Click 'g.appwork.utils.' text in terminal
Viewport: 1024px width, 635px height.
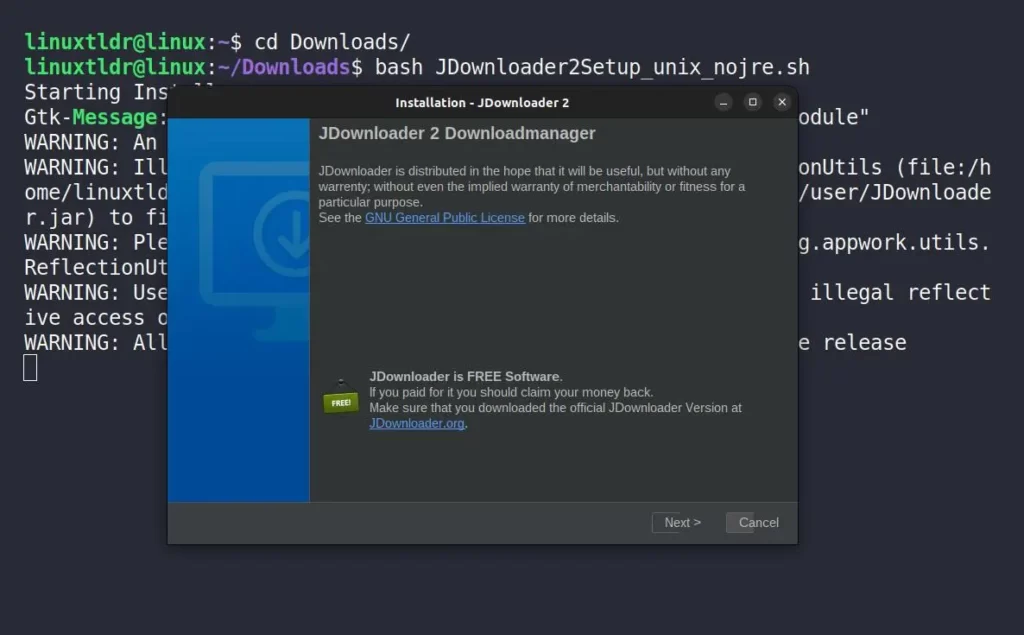pos(894,243)
